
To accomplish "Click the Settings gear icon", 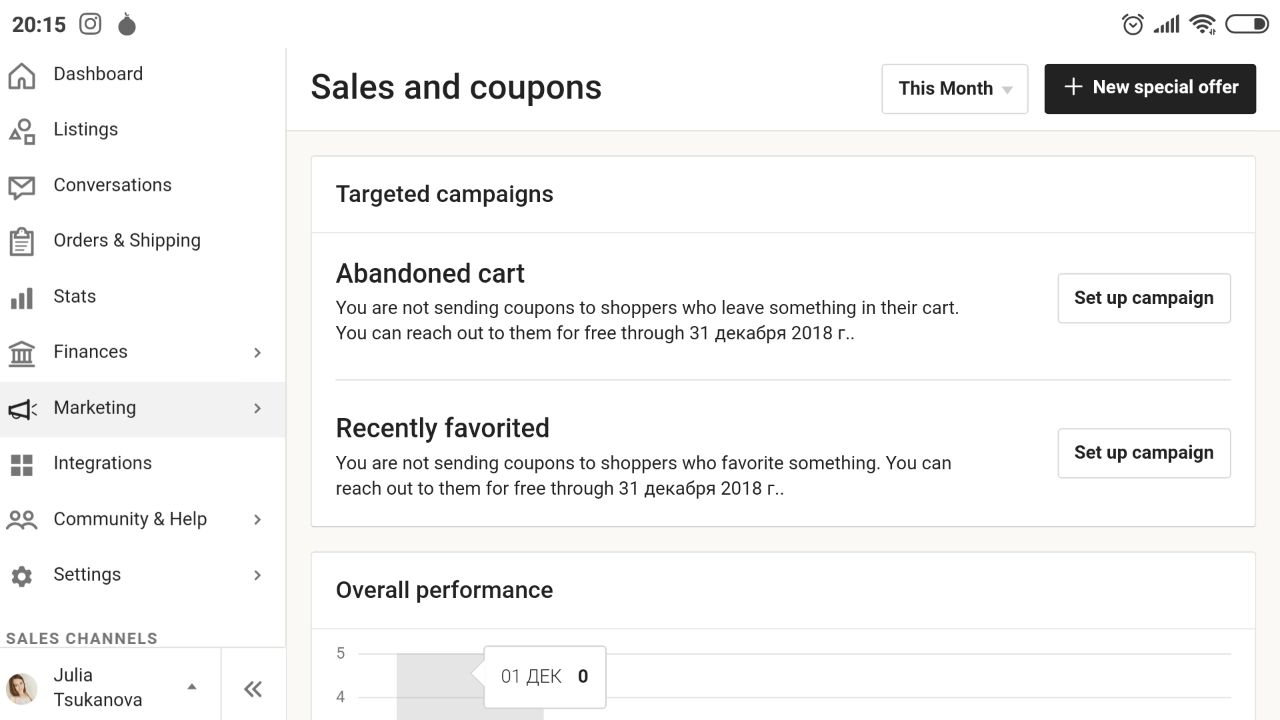I will (21, 576).
